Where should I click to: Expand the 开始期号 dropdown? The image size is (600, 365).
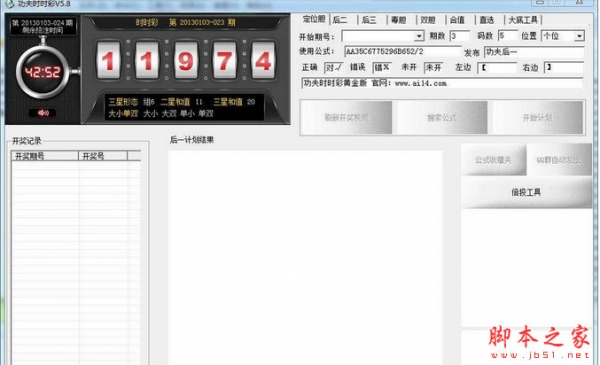(x=419, y=36)
